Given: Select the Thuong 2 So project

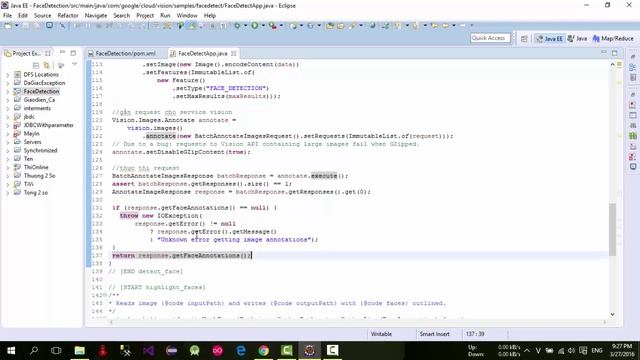Looking at the screenshot, I should coord(39,176).
